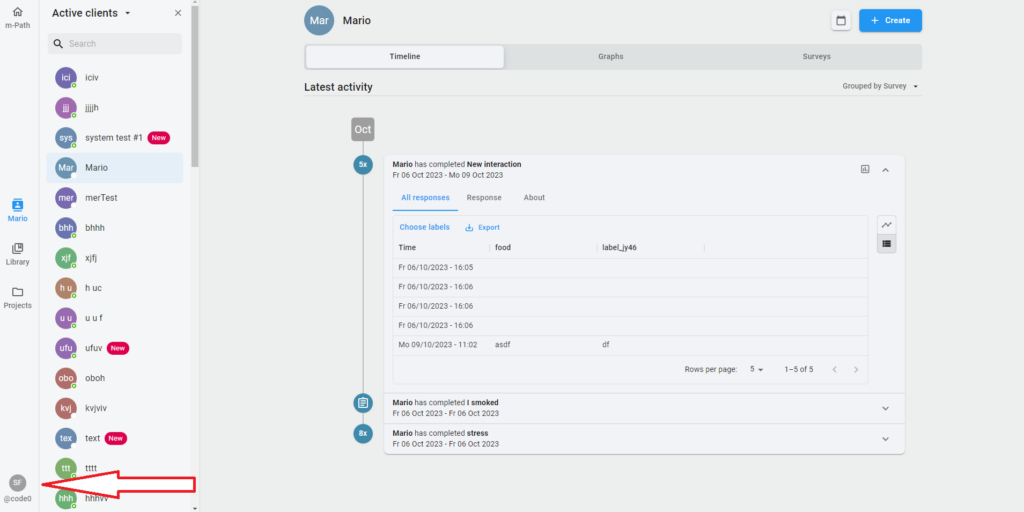
Task: Switch to table list view icon
Action: [886, 243]
